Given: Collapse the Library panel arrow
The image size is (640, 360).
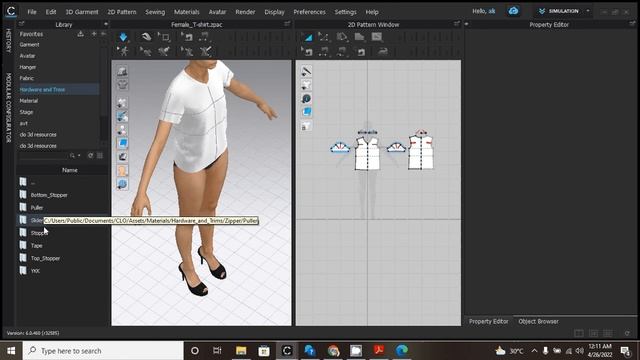Looking at the screenshot, I should pyautogui.click(x=106, y=24).
